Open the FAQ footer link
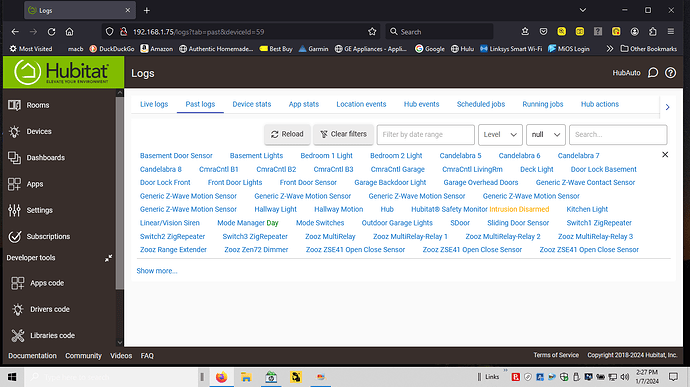Image resolution: width=690 pixels, height=387 pixels. coord(147,356)
